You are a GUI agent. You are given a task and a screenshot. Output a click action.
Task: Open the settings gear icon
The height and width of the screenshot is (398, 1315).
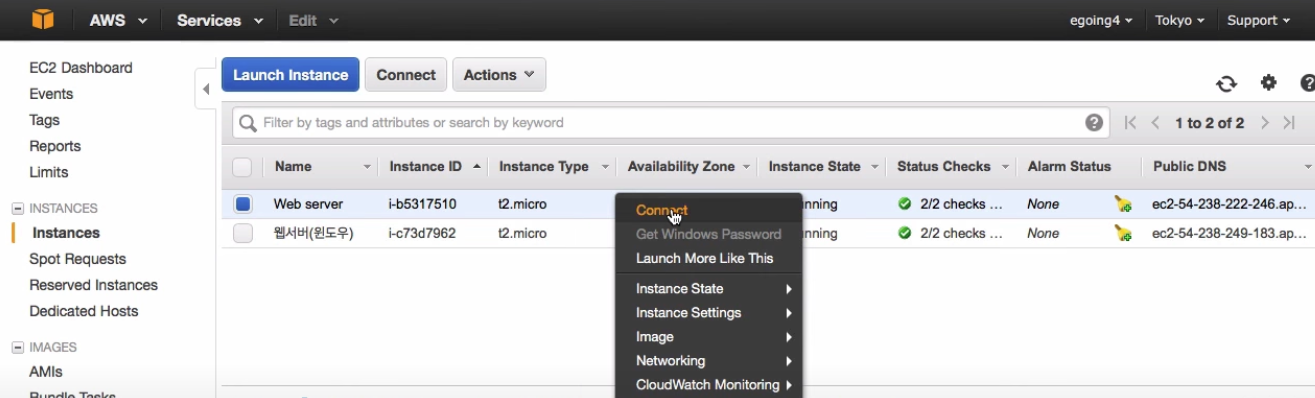click(1268, 83)
